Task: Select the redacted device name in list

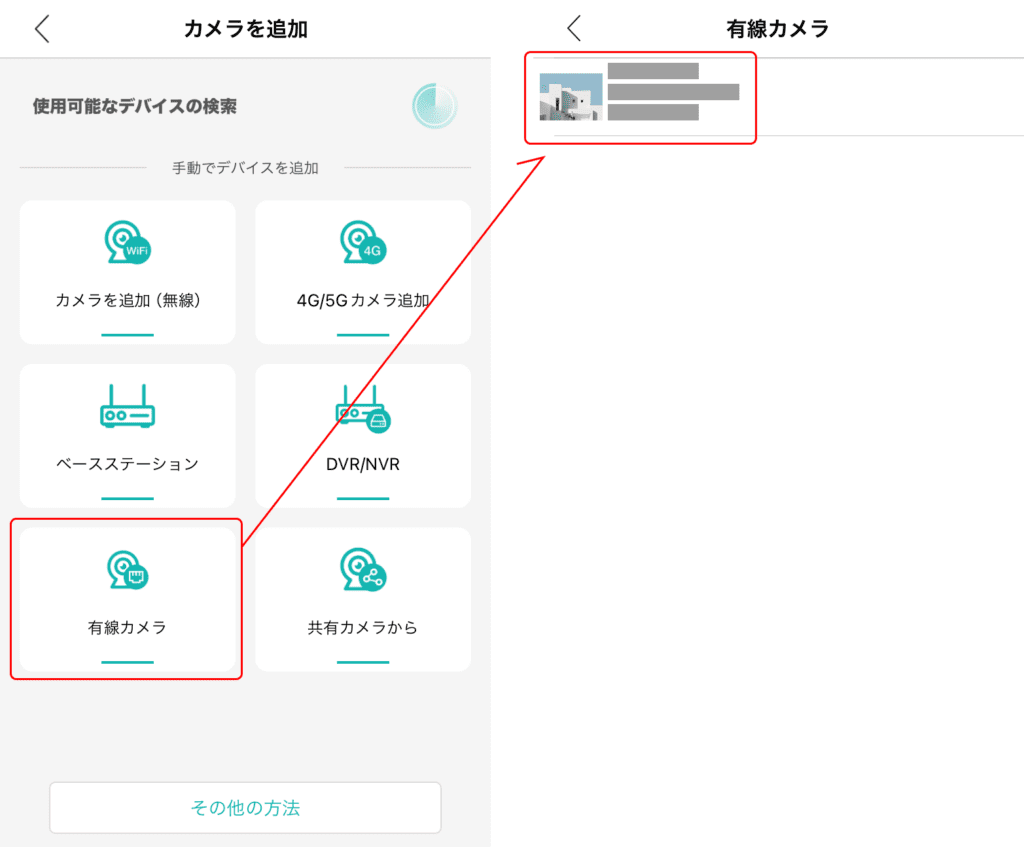Action: [x=653, y=71]
